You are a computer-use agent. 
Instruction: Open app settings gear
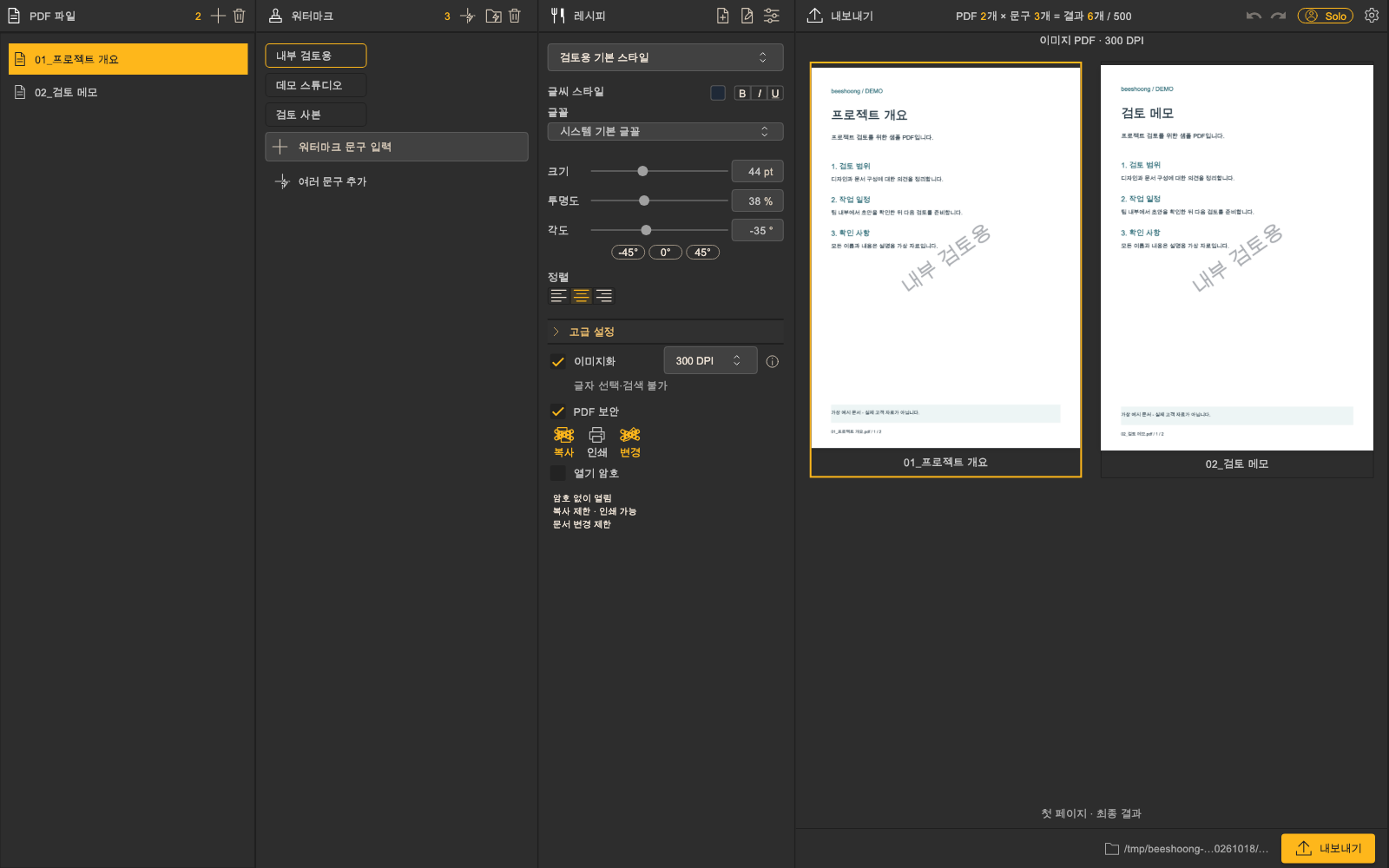[x=1372, y=16]
